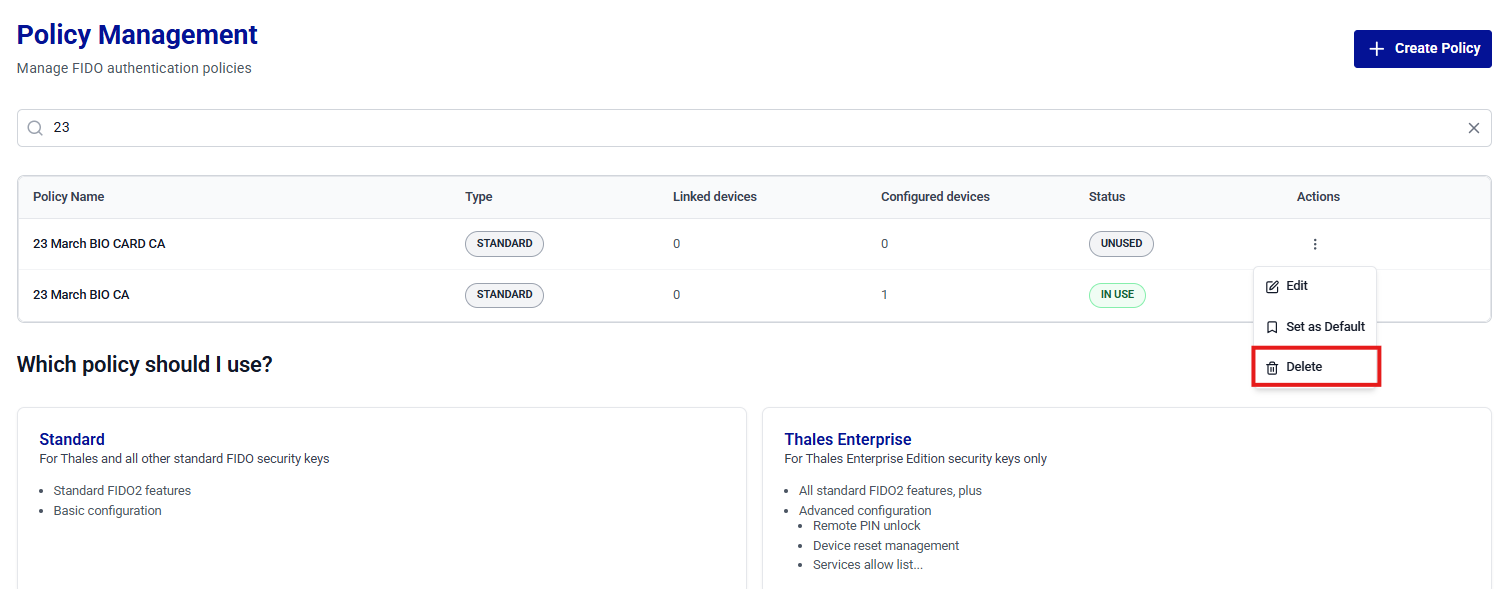Screen dimensions: 1506x589
Task: Click 'Manage FIDO authentication policies' subtitle
Action: (x=134, y=69)
